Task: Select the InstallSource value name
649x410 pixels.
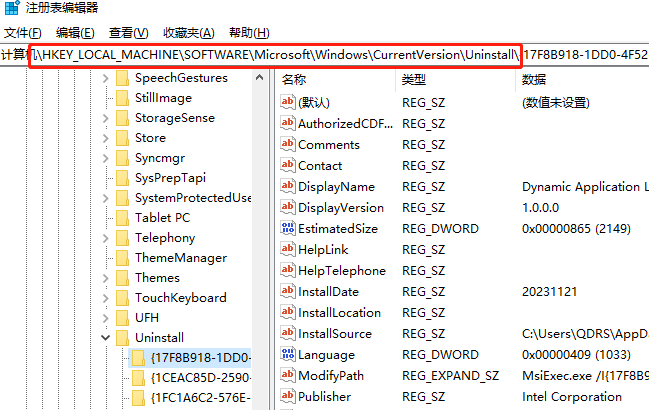Action: [x=335, y=334]
